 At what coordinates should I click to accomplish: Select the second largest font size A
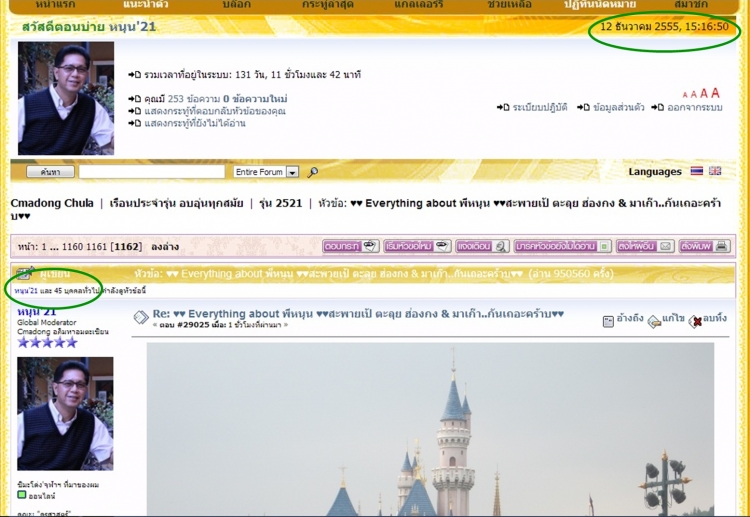[704, 94]
